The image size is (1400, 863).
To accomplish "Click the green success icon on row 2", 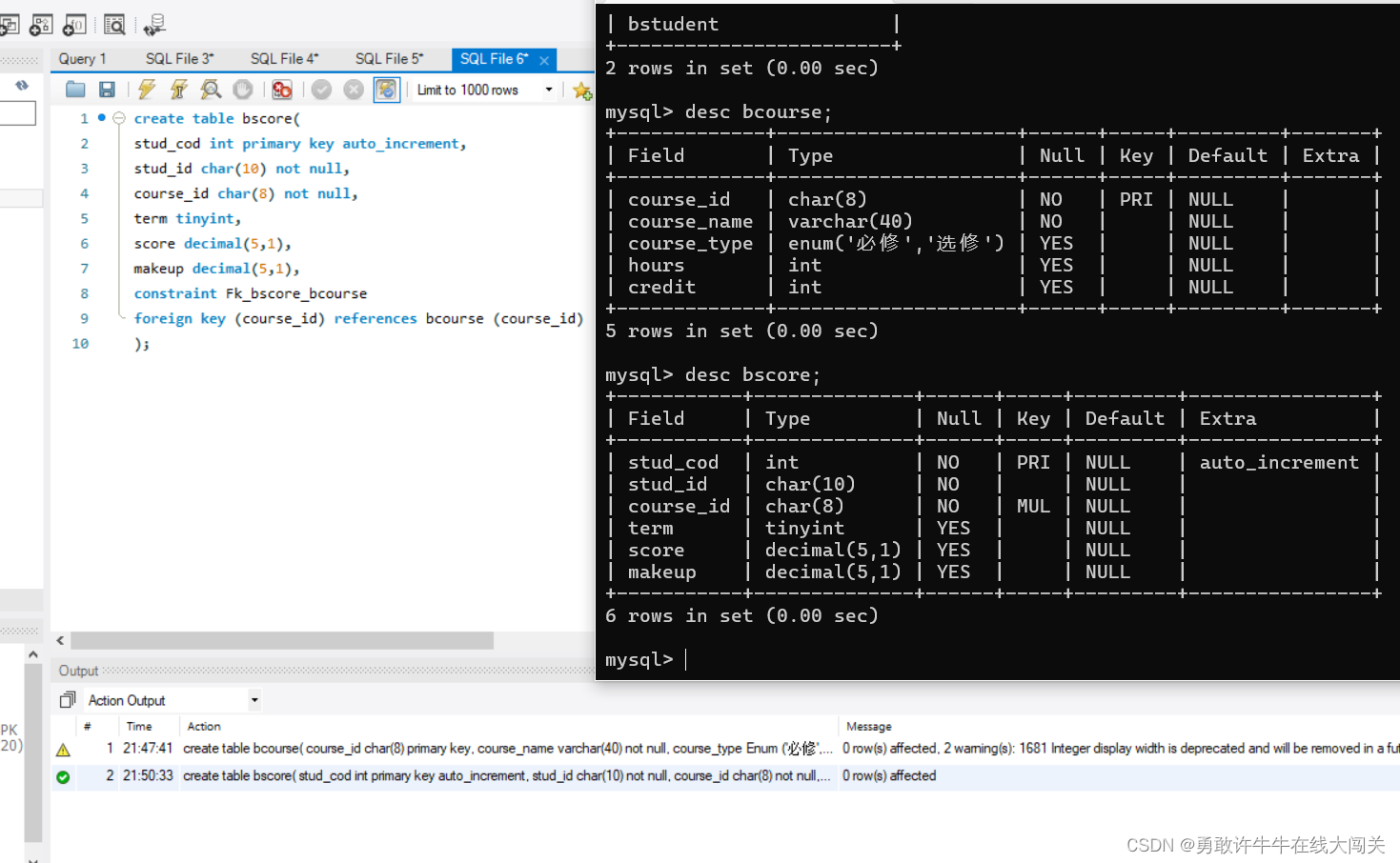I will tap(63, 777).
